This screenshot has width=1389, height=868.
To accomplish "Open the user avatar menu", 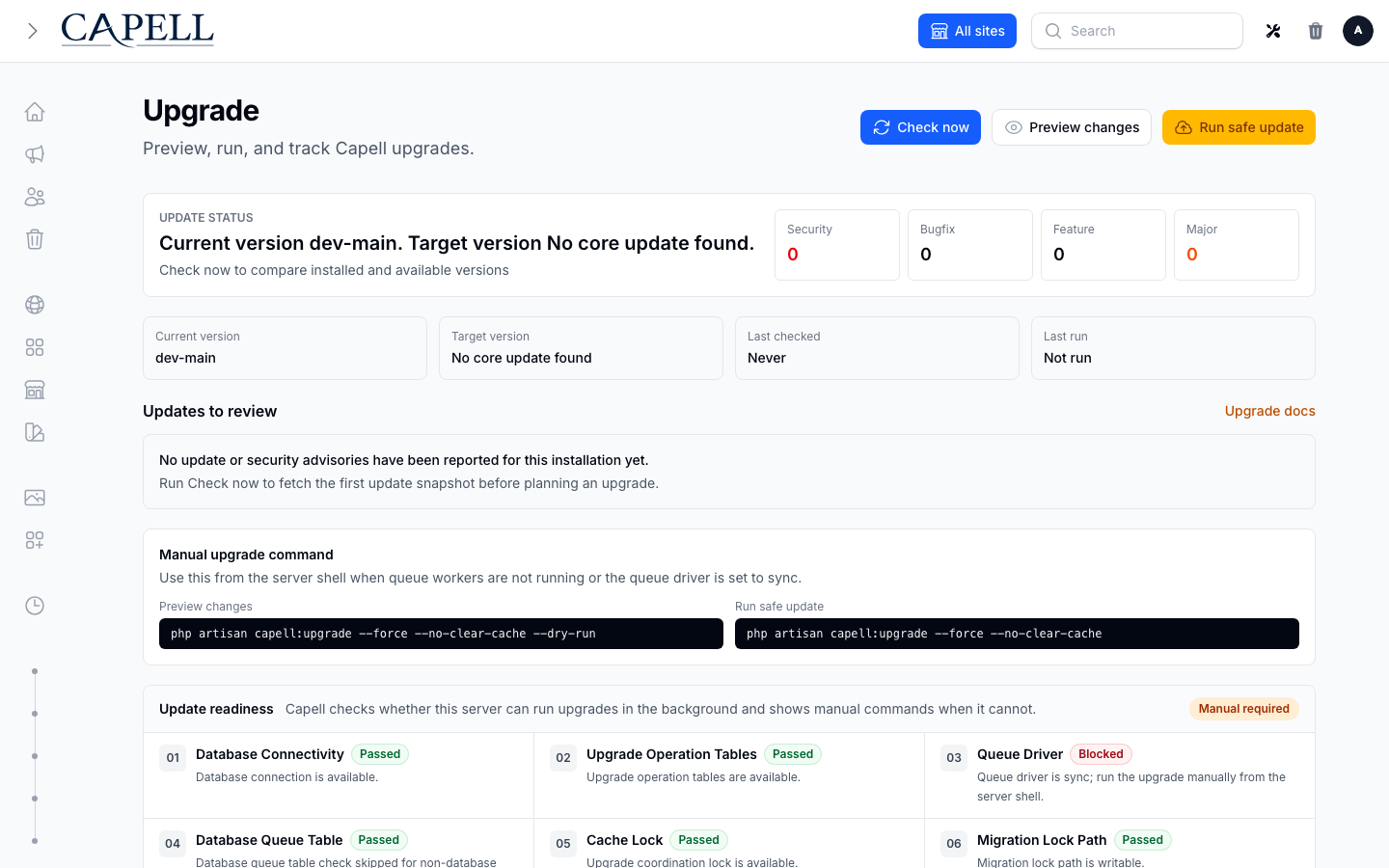I will pos(1358,31).
